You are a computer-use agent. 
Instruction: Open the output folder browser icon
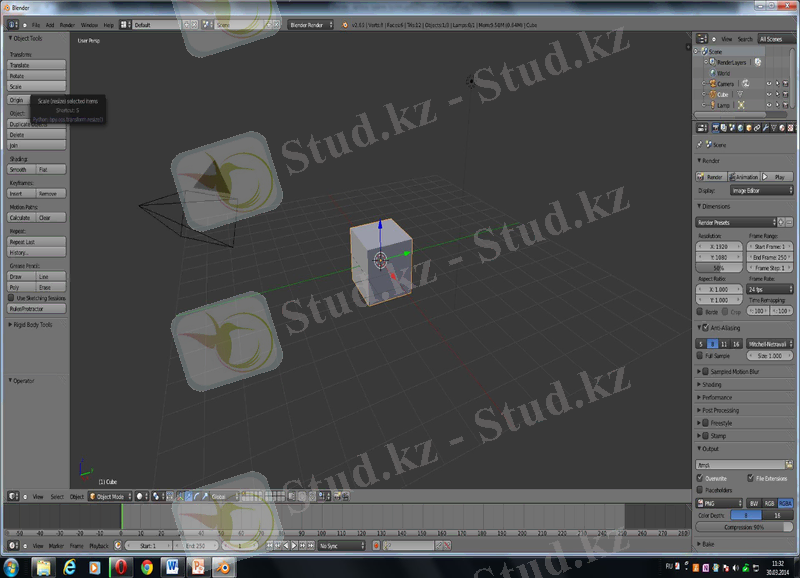click(789, 465)
